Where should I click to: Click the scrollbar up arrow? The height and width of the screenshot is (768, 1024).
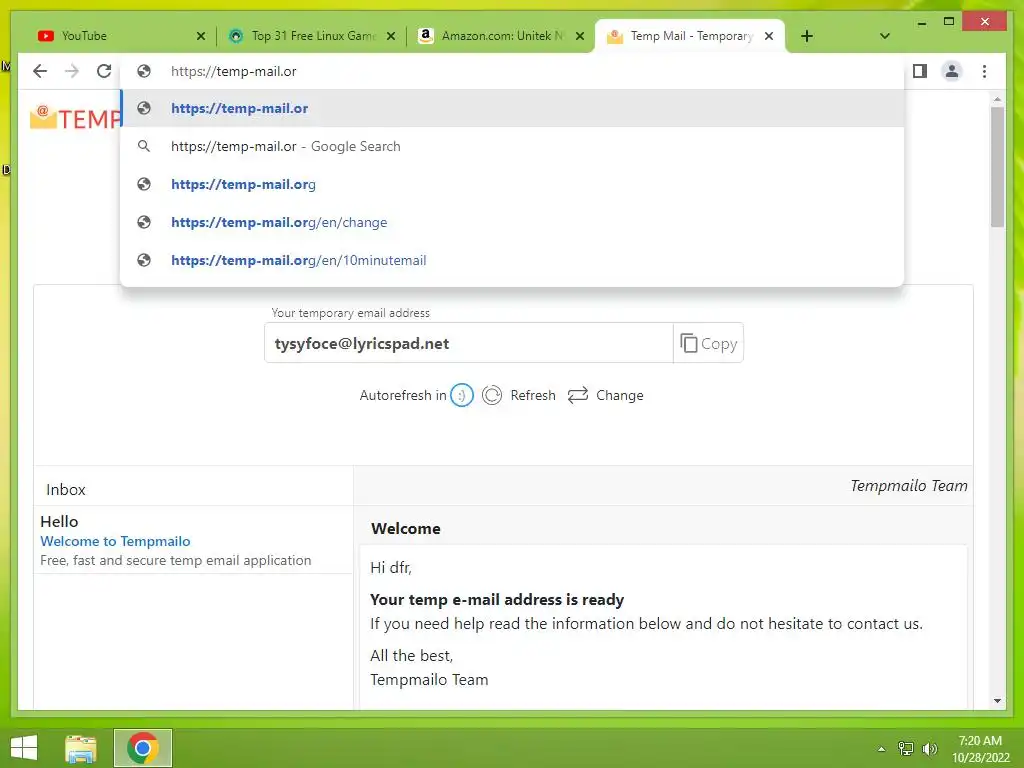pyautogui.click(x=997, y=99)
